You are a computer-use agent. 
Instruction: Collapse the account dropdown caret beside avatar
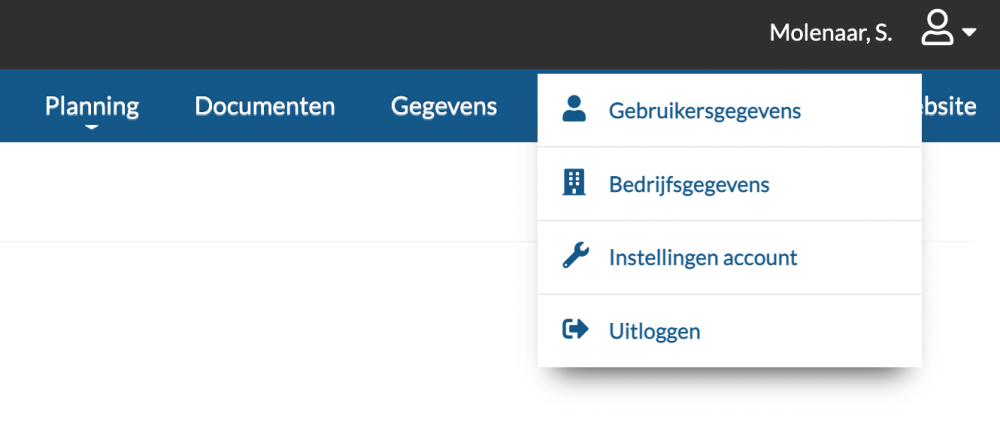[969, 31]
